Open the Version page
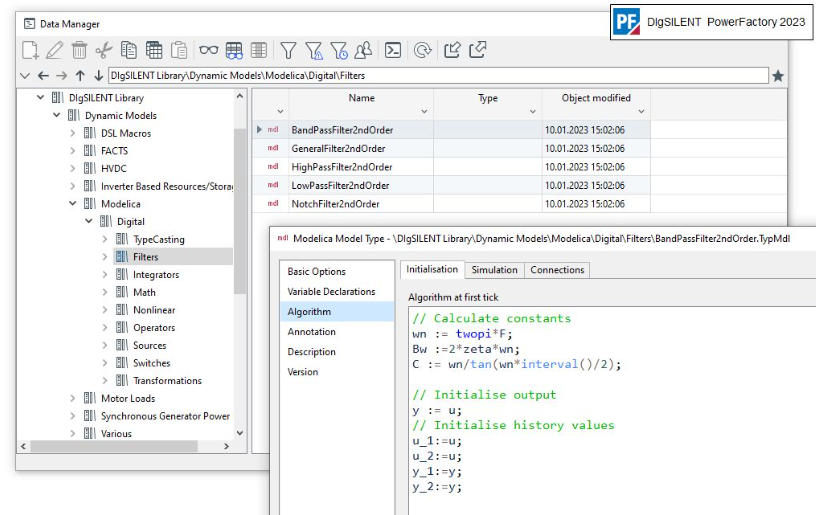The image size is (816, 515). (x=303, y=372)
